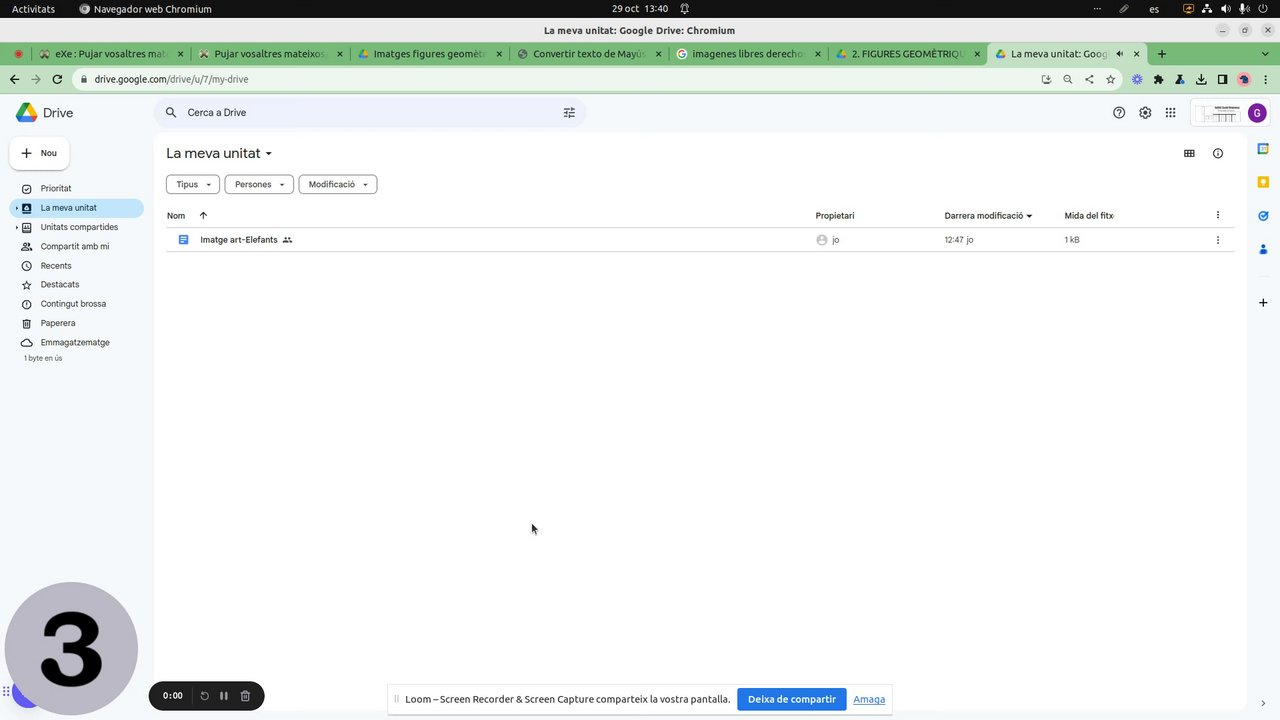Click the Amaga link
The width and height of the screenshot is (1280, 720).
click(869, 699)
